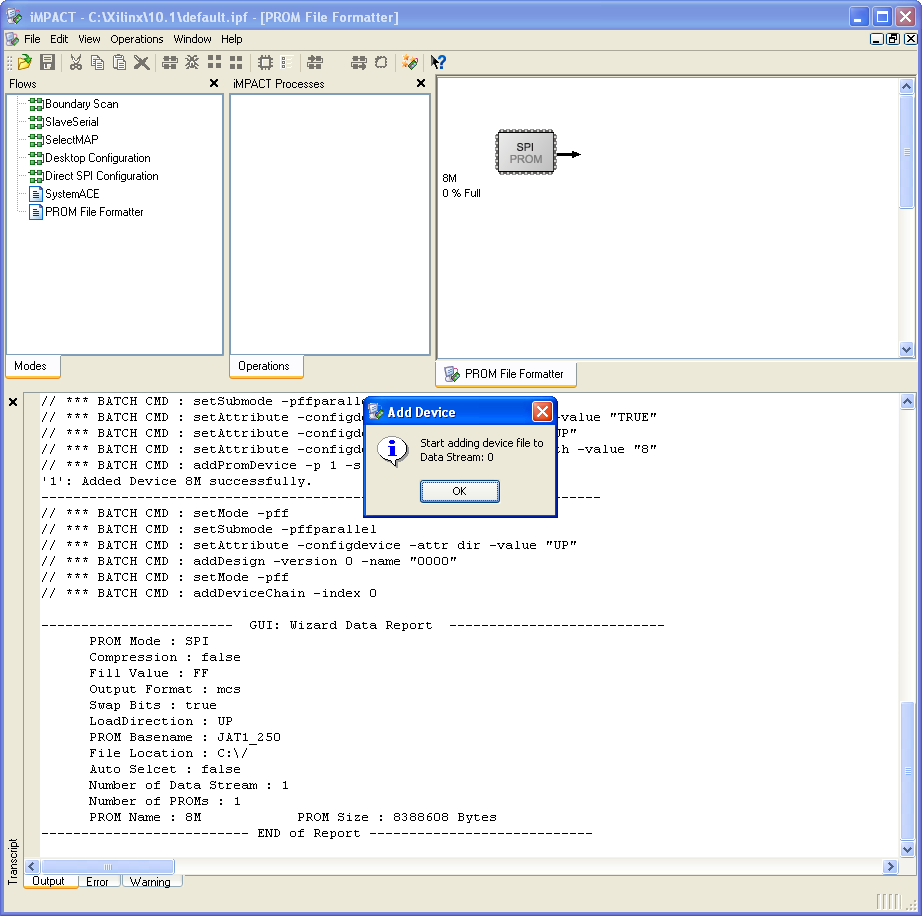The width and height of the screenshot is (922, 916).
Task: Select SlaveSerial flow
Action: (72, 122)
